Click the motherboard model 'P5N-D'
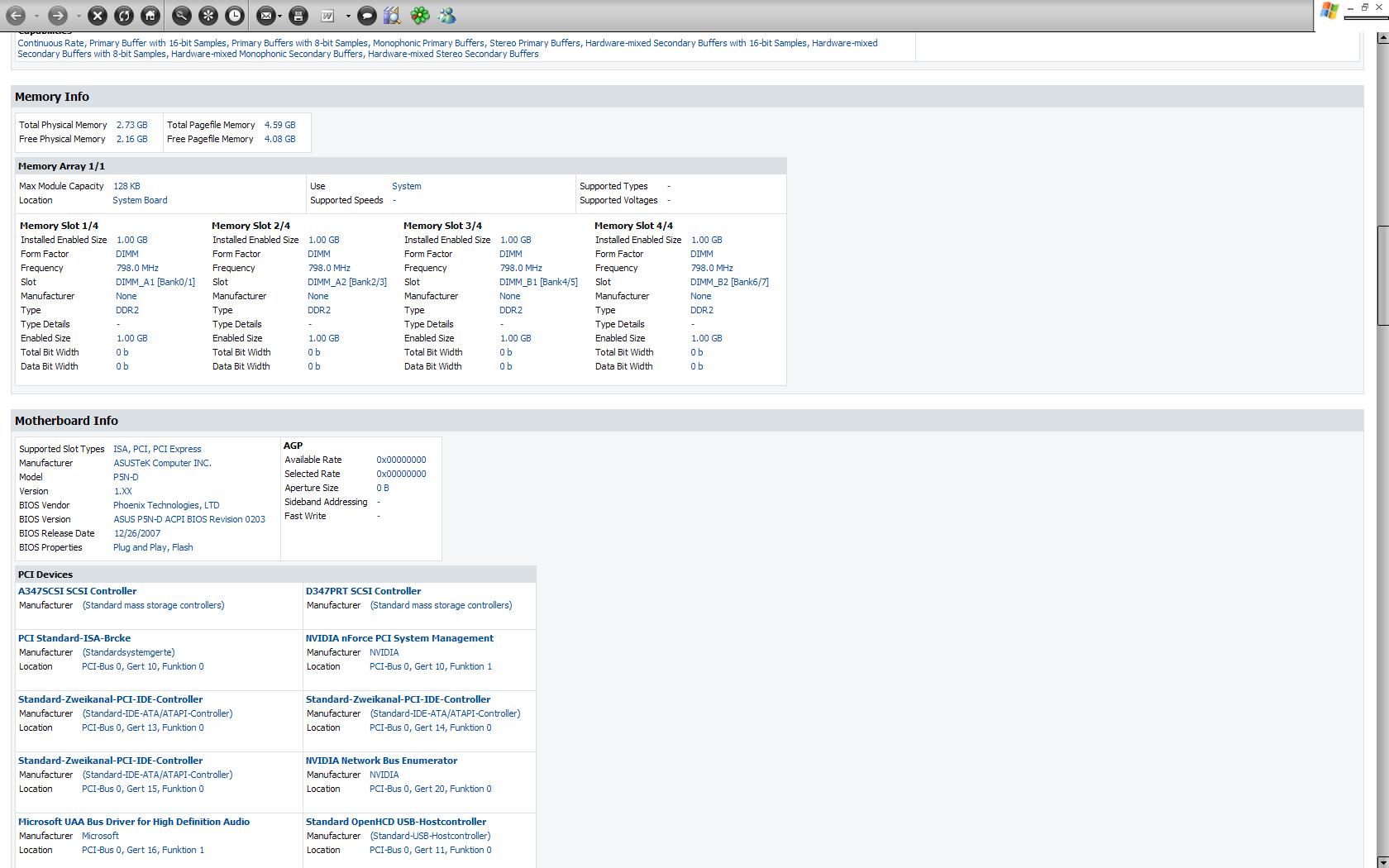 pyautogui.click(x=126, y=477)
